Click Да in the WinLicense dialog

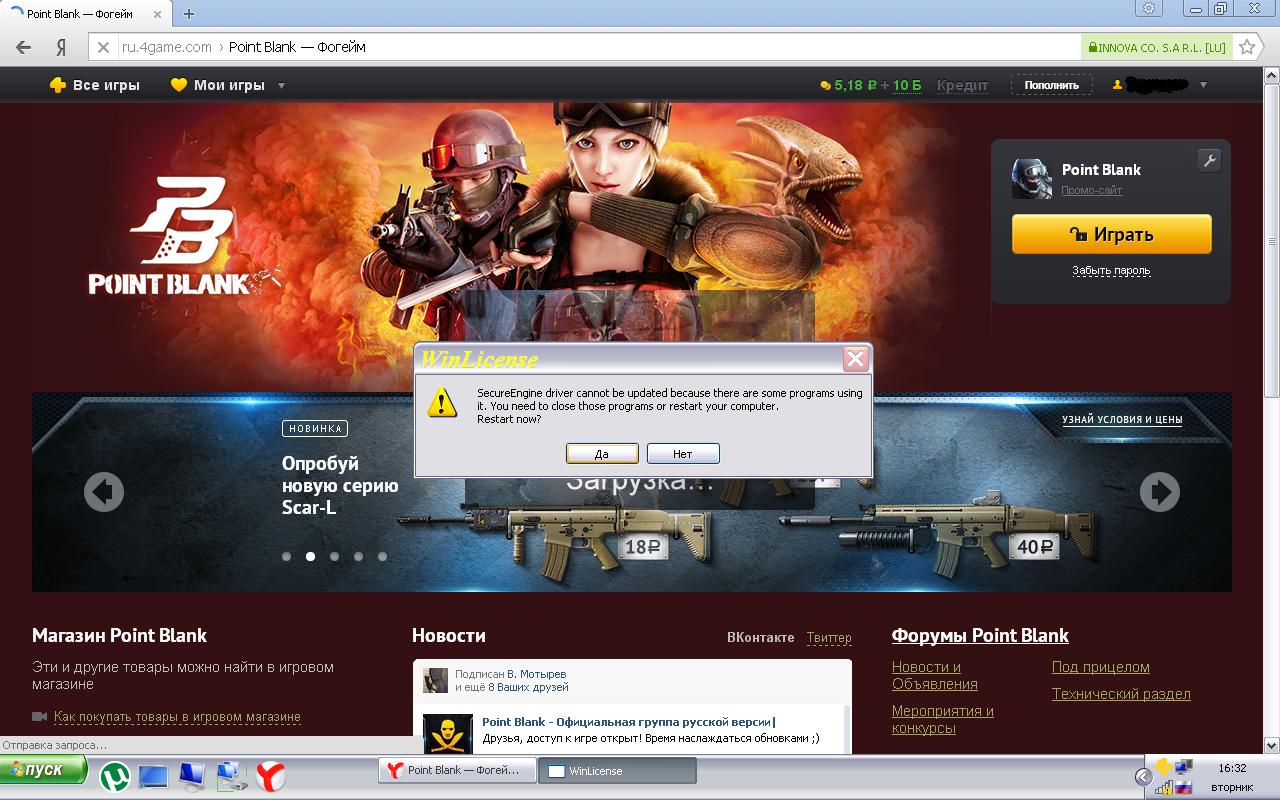pyautogui.click(x=602, y=454)
